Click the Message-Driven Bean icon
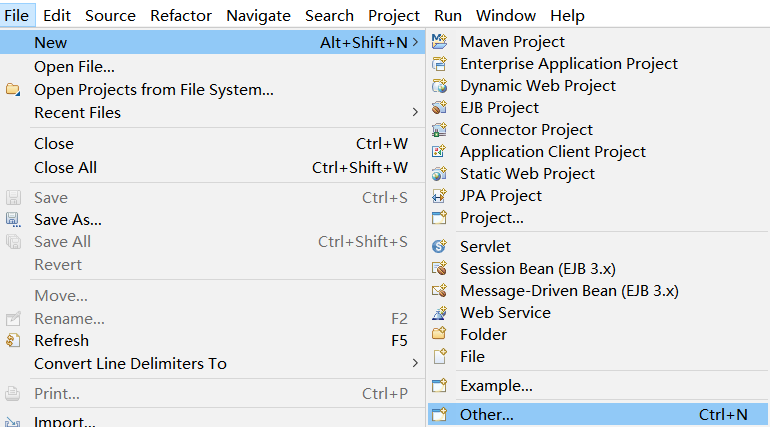Screen dimensions: 770x427 coord(440,291)
